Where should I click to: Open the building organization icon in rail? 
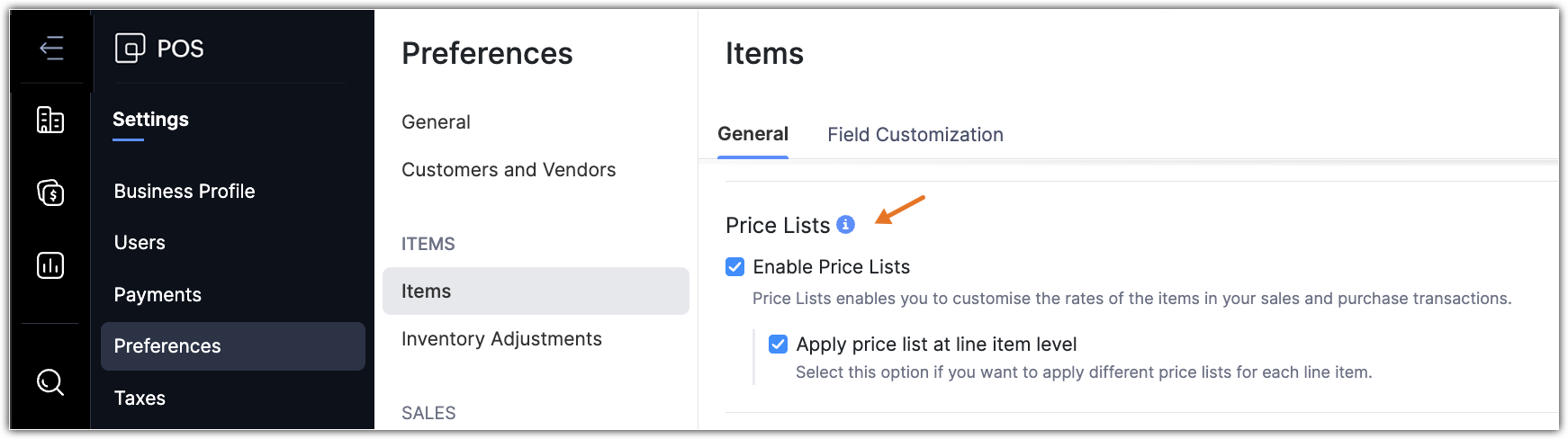(50, 120)
